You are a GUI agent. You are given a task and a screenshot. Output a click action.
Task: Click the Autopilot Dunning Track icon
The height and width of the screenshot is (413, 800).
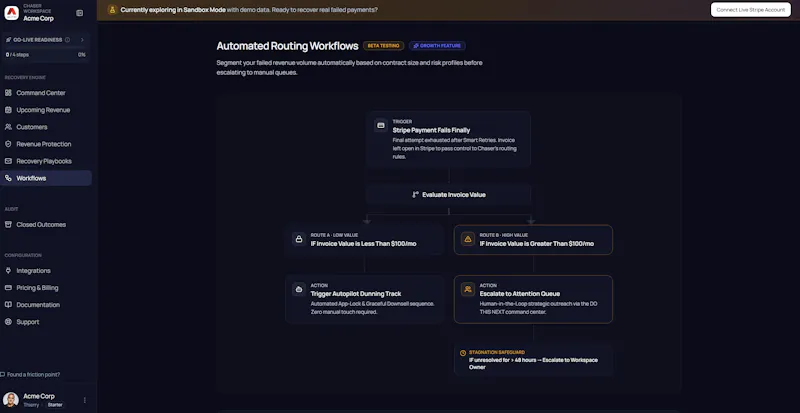pyautogui.click(x=299, y=289)
